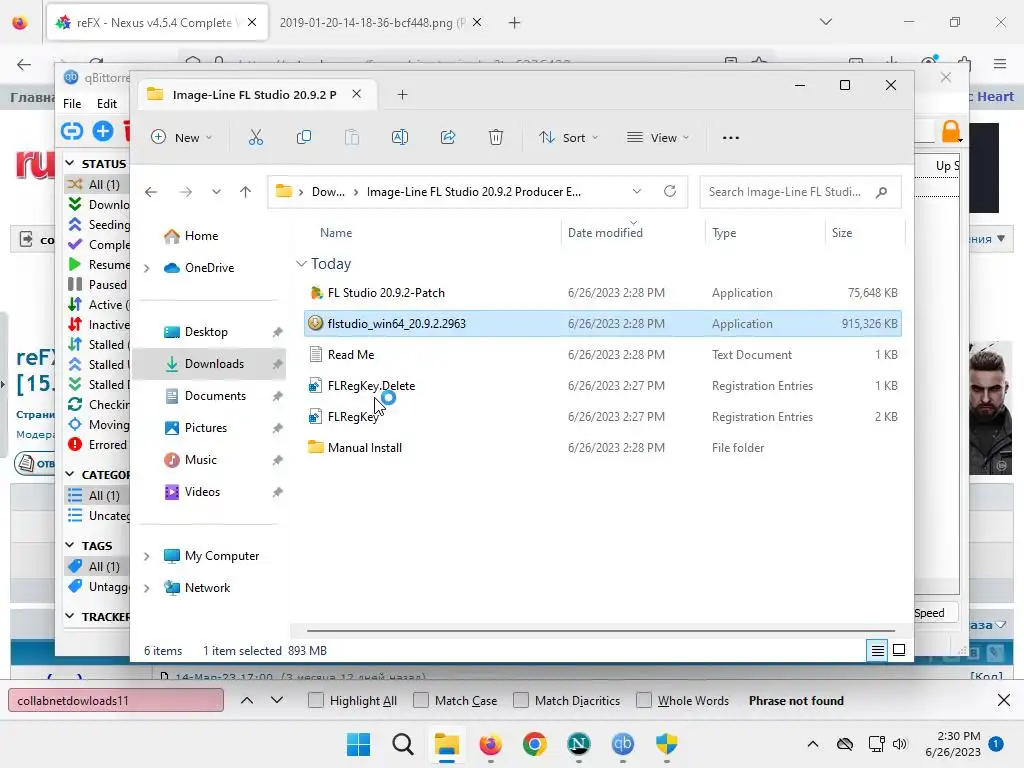Click File Explorer taskbar icon
This screenshot has width=1024, height=768.
coord(447,744)
